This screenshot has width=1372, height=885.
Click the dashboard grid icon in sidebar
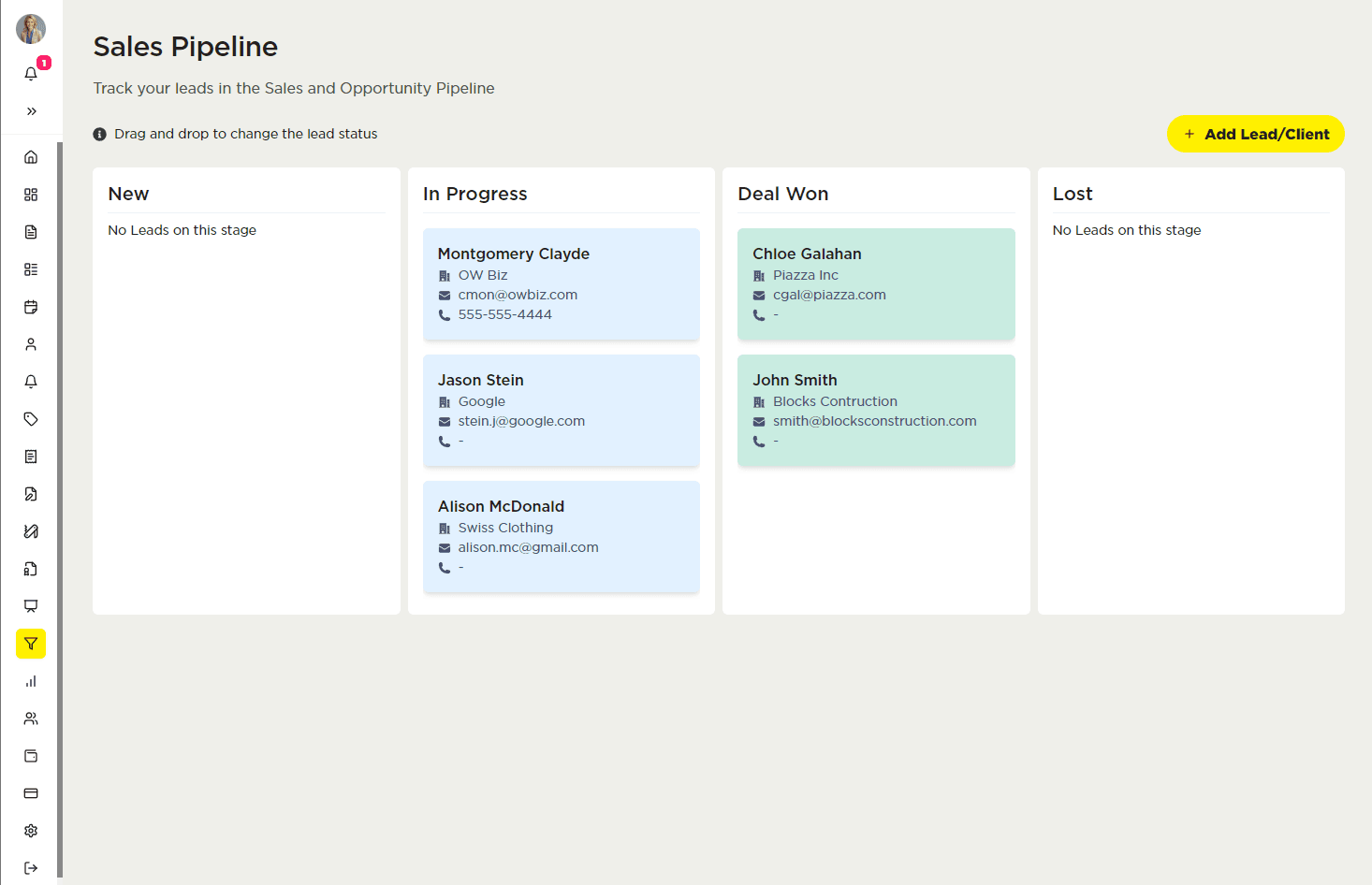click(31, 195)
